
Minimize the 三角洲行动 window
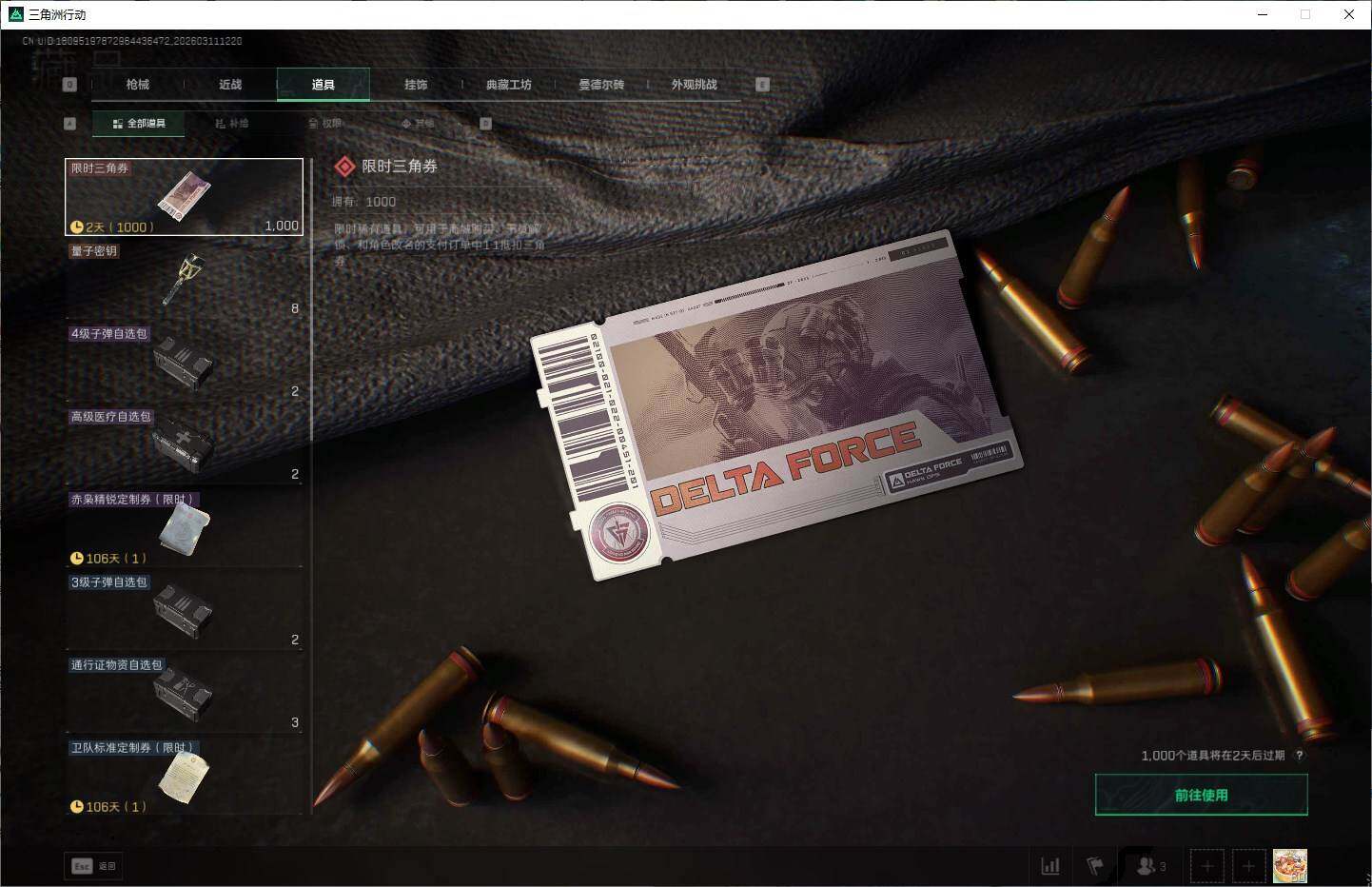click(x=1264, y=14)
